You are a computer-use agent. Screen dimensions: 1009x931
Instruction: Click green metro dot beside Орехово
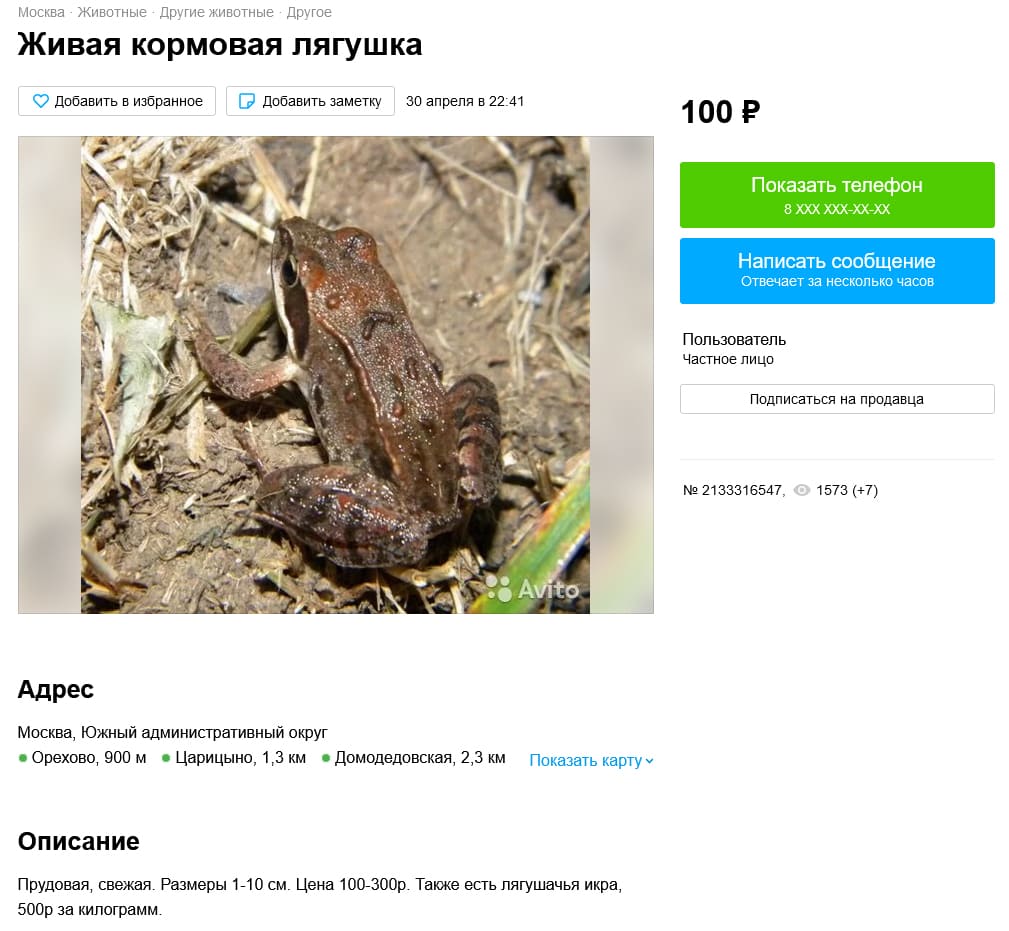click(23, 758)
